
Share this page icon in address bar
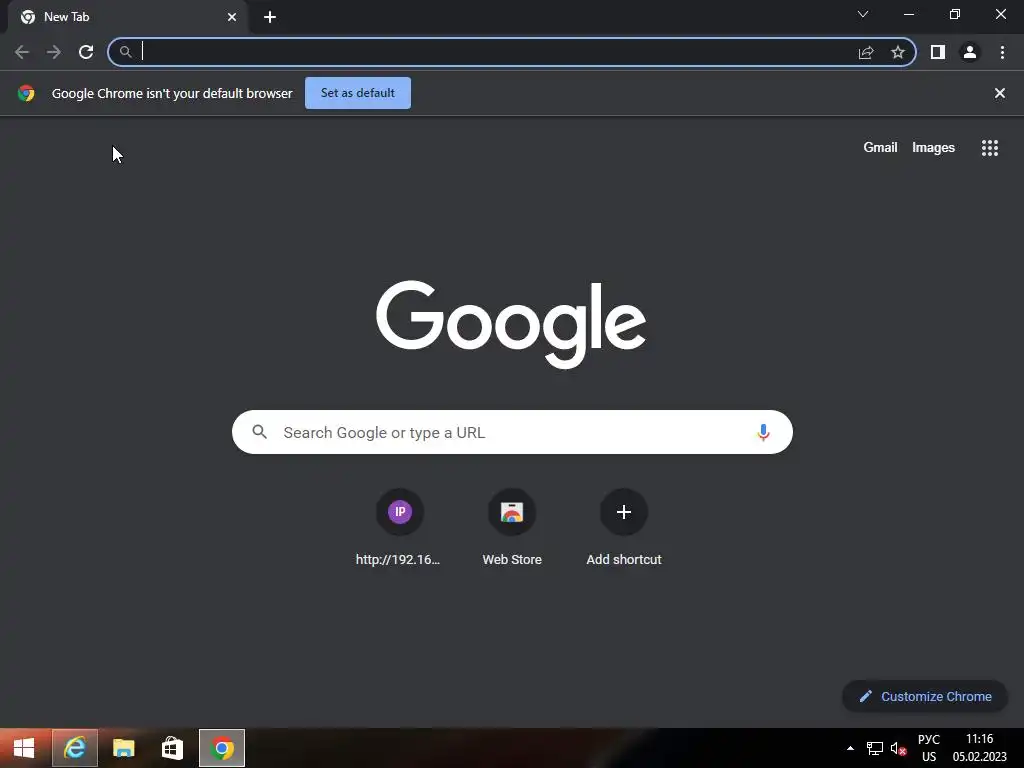coord(866,52)
